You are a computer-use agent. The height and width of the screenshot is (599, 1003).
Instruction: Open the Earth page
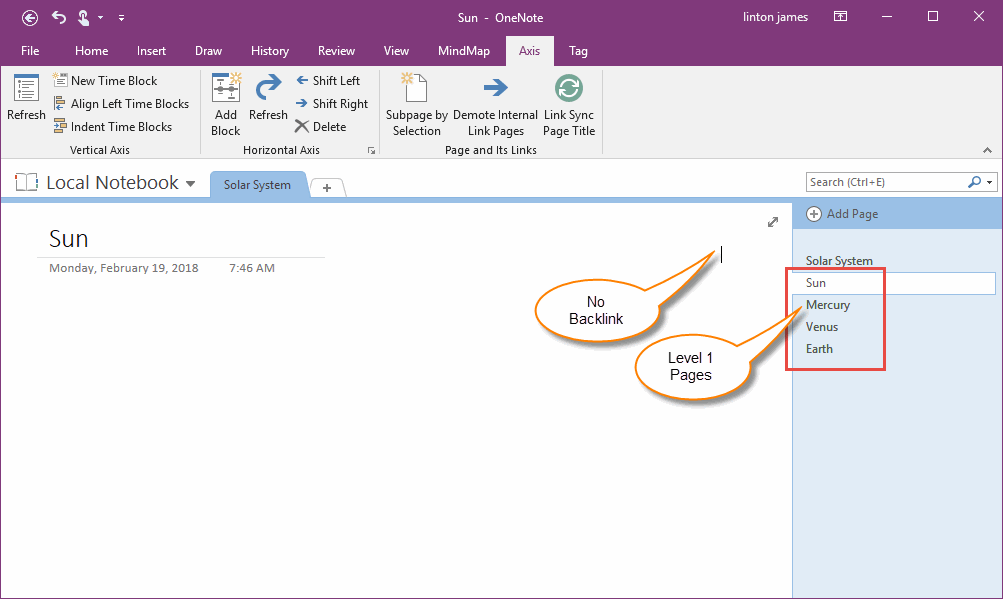[819, 349]
